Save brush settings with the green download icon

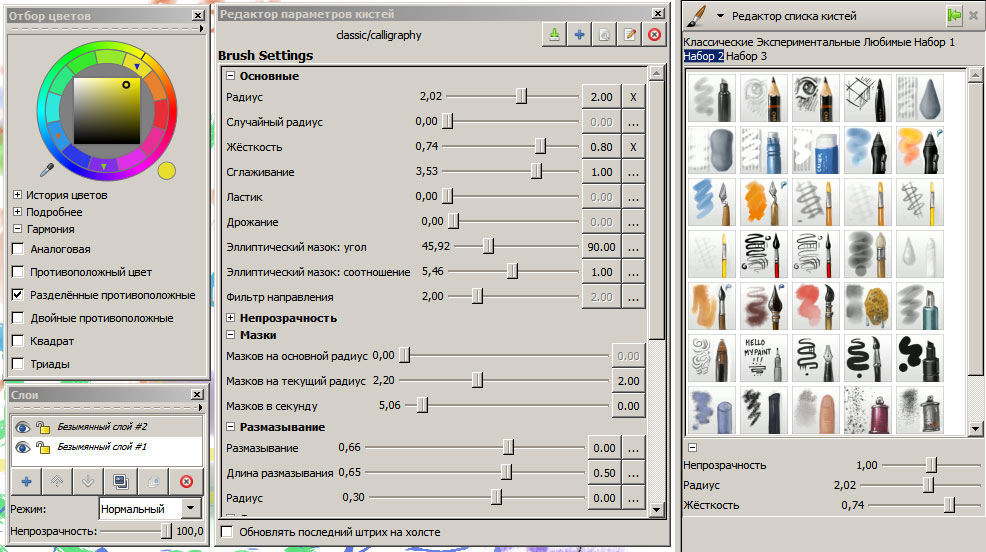(x=554, y=35)
